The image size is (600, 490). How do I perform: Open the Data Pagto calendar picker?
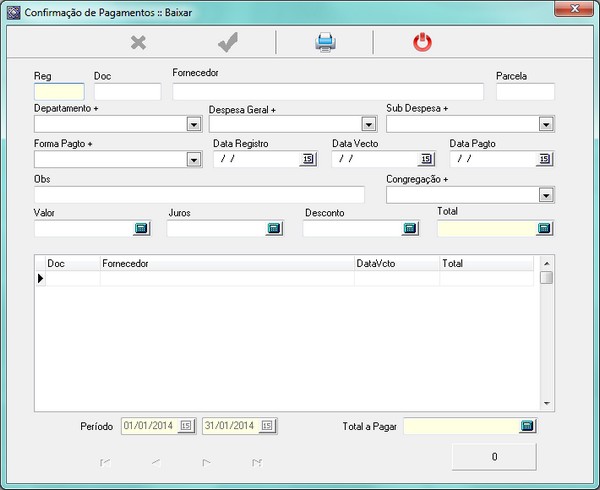(545, 159)
